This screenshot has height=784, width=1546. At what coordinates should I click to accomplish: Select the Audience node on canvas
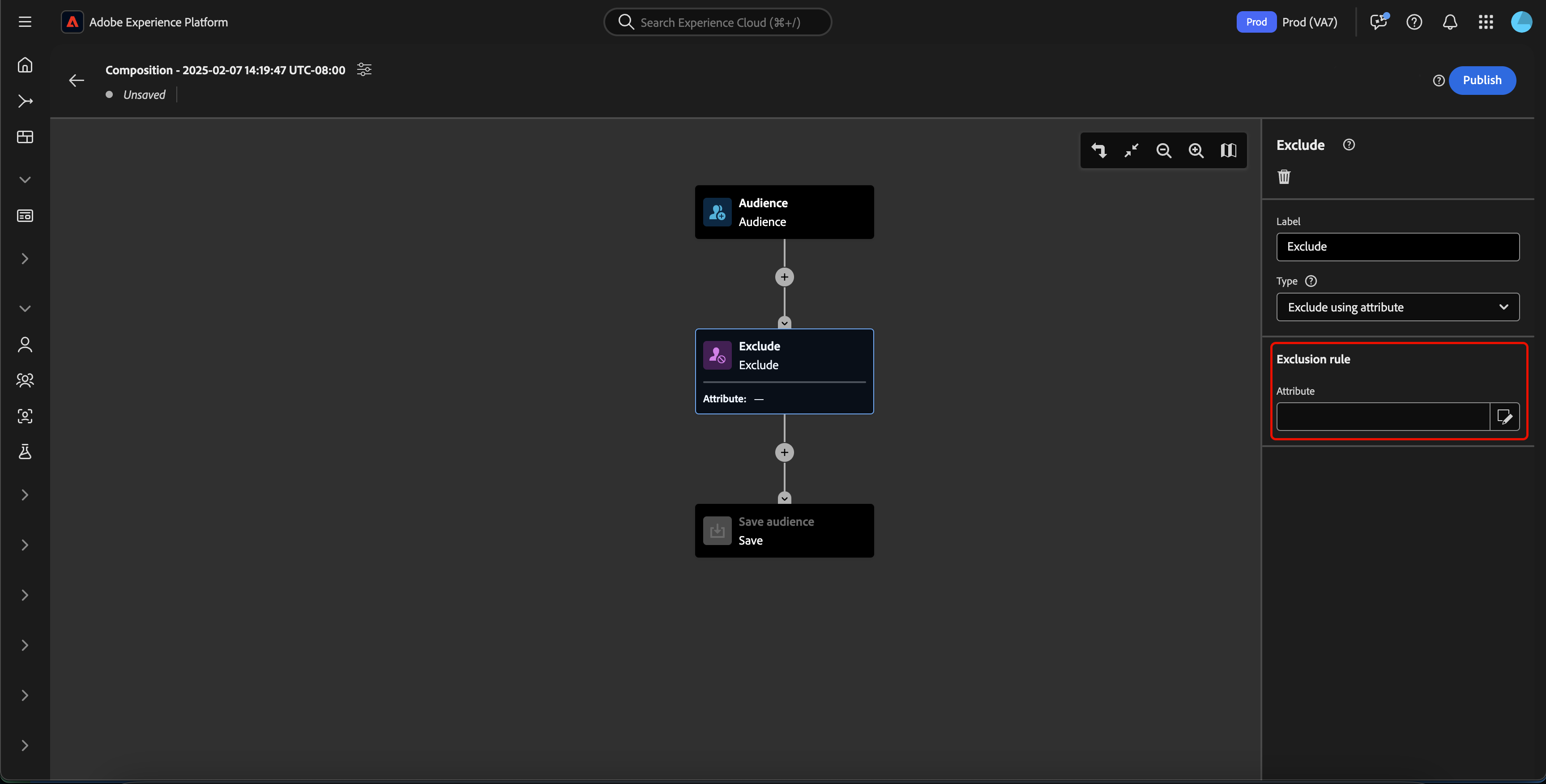click(784, 213)
